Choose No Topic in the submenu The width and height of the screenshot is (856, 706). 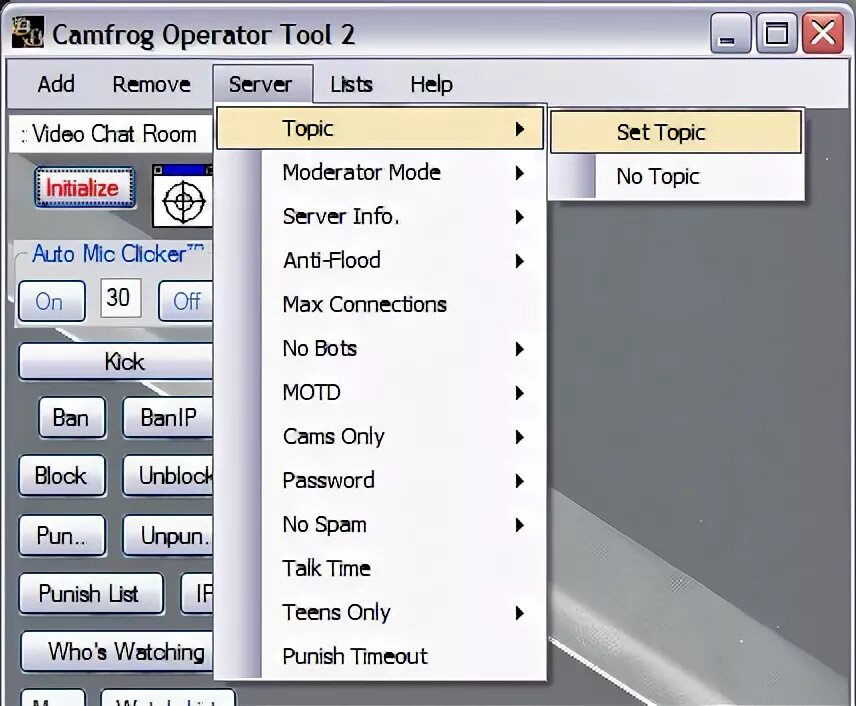point(676,176)
